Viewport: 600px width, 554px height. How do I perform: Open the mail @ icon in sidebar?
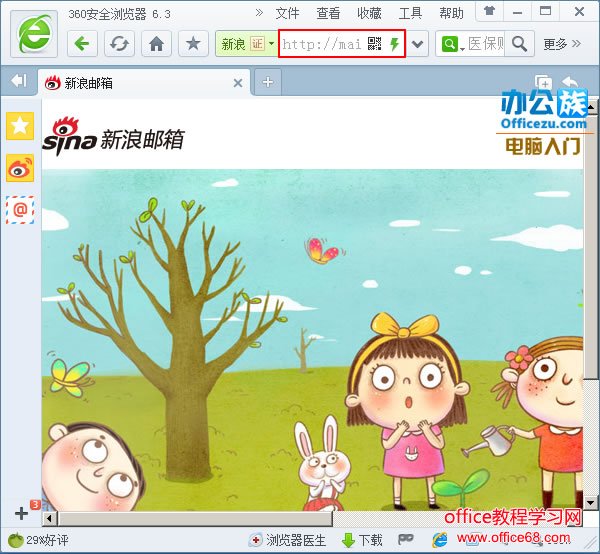pyautogui.click(x=20, y=210)
